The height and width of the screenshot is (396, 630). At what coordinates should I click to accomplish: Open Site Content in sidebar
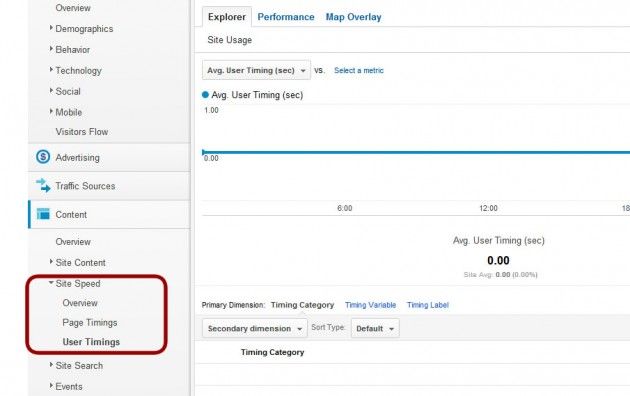point(80,262)
